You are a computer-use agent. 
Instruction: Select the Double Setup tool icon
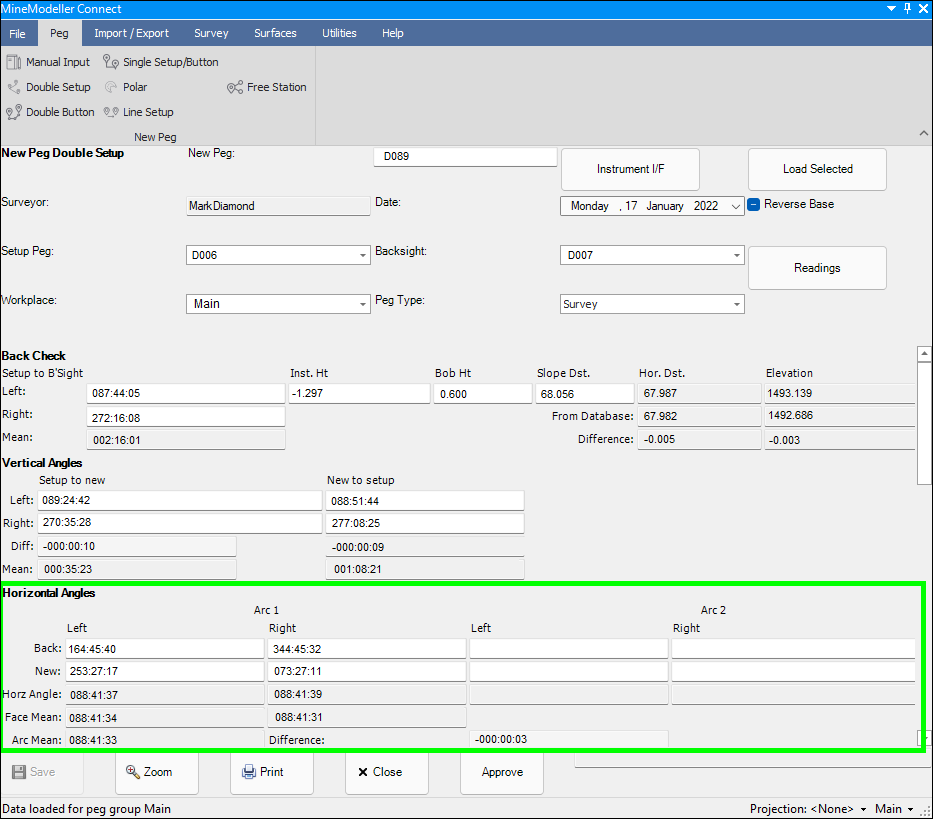(x=14, y=87)
